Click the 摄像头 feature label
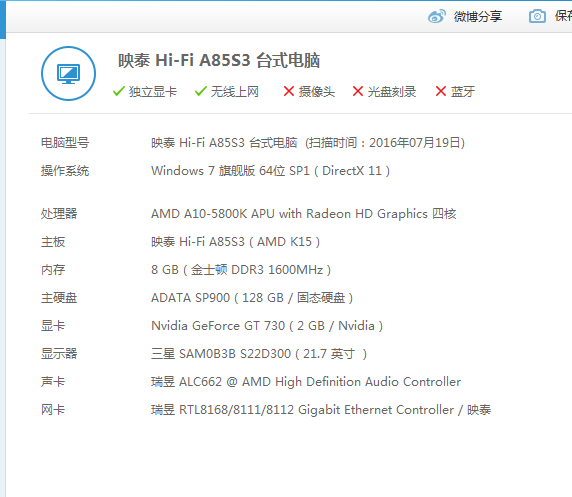Viewport: 572px width, 497px height. (317, 92)
